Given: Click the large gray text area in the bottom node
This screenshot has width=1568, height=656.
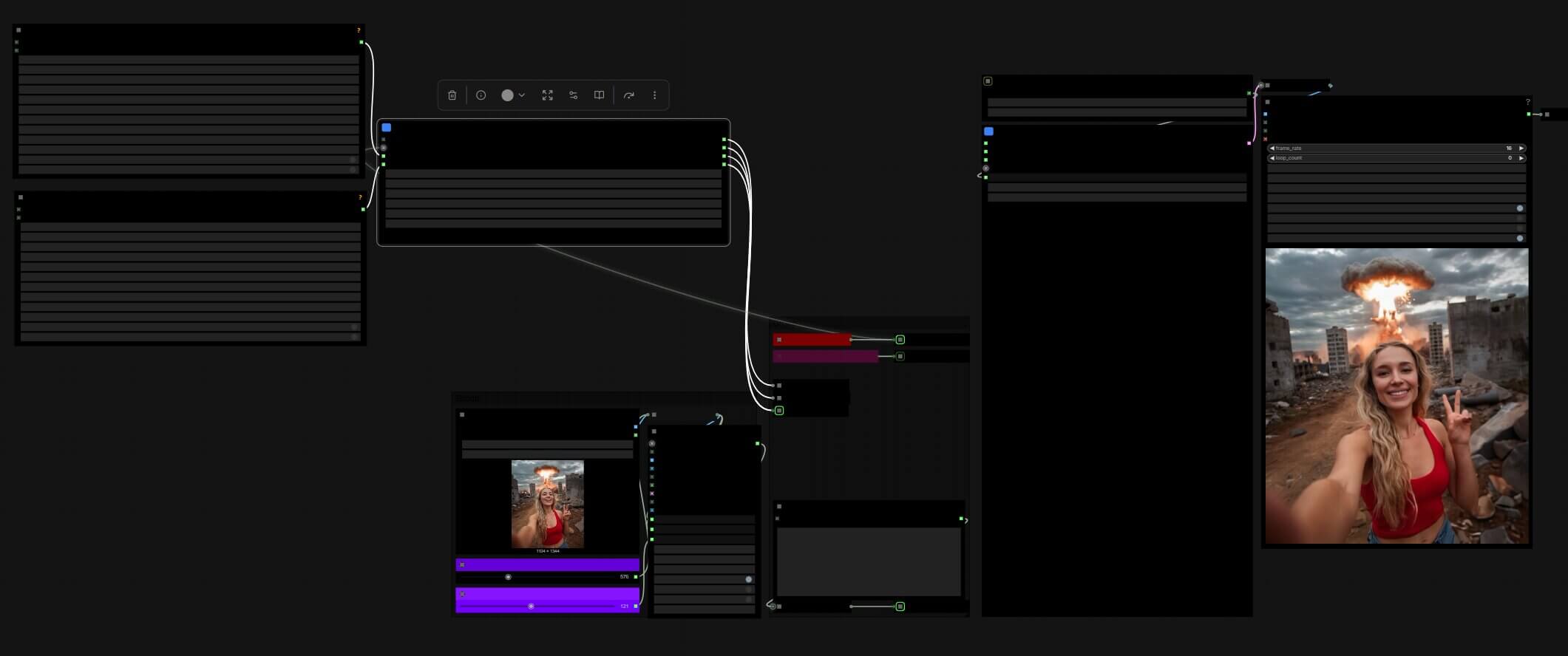Looking at the screenshot, I should tap(869, 561).
